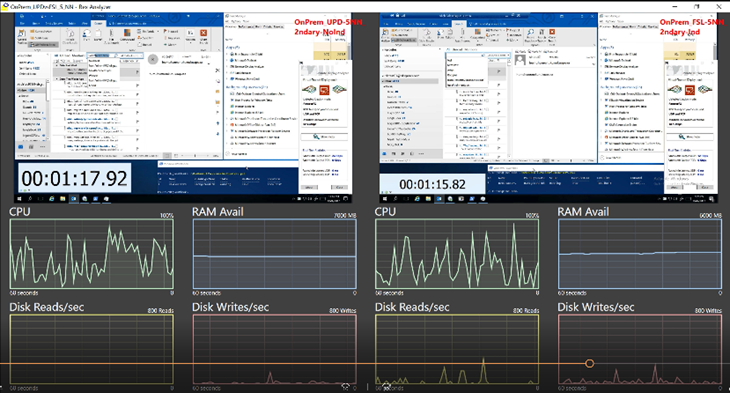Expand first tree node in left recording list pane
730x393 pixels.
coord(228,54)
